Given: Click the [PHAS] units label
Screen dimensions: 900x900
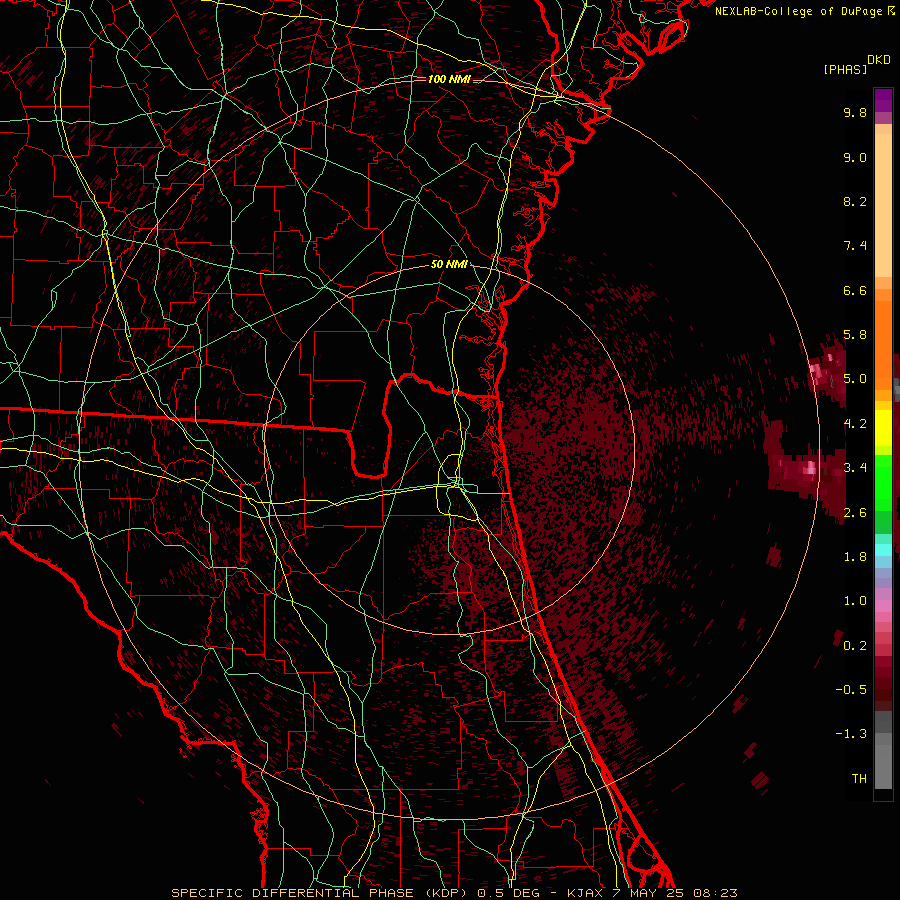Looking at the screenshot, I should 845,69.
